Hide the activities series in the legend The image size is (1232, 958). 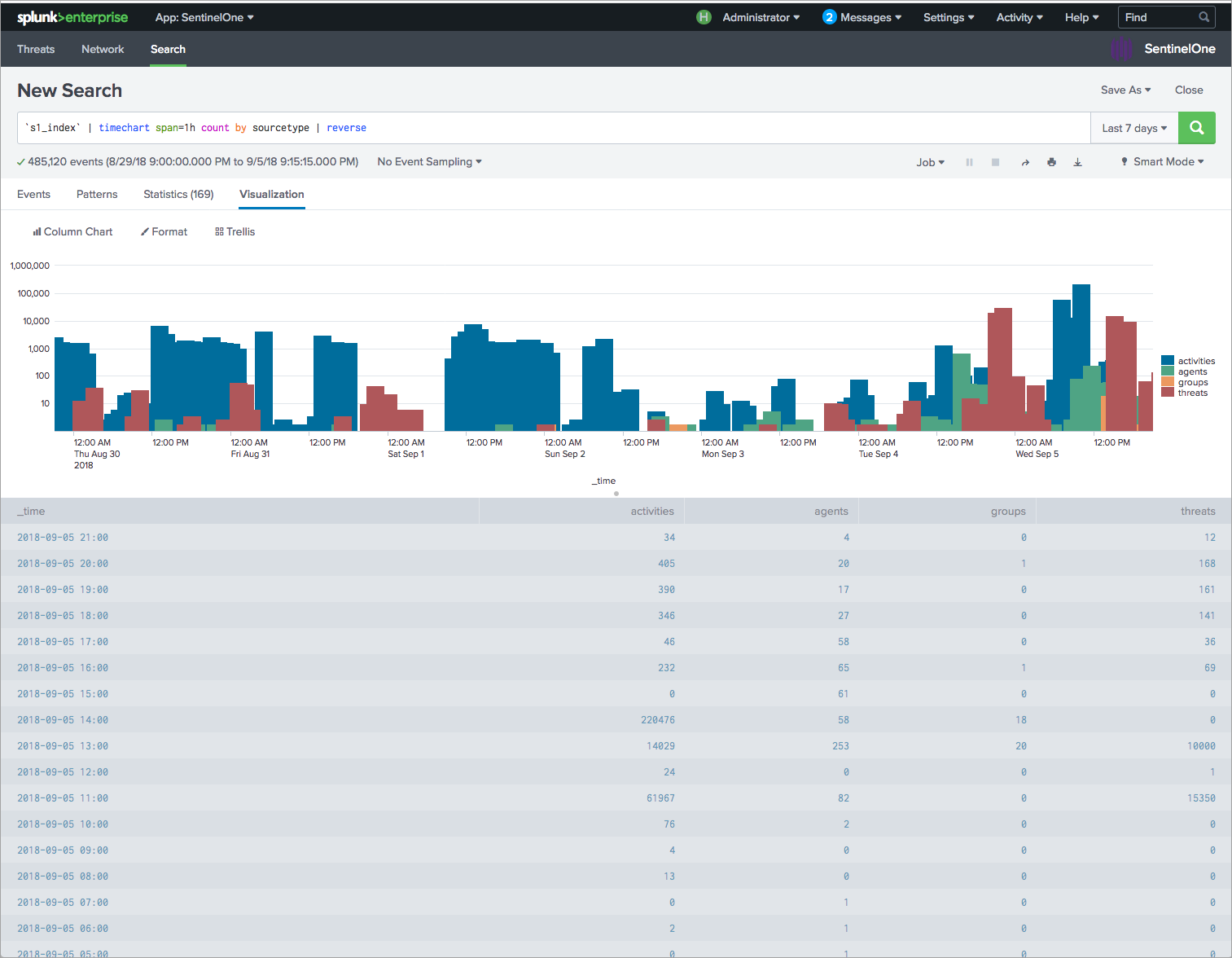1195,360
